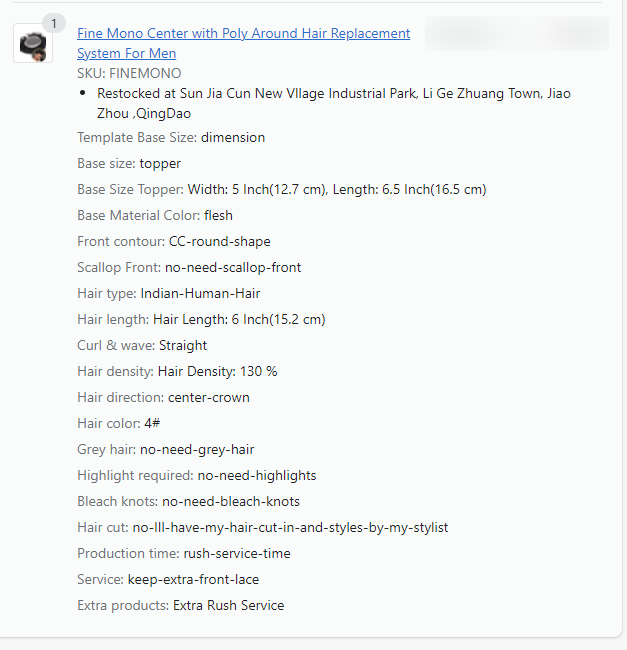Click the Hair direction: center-crown line

pos(163,397)
